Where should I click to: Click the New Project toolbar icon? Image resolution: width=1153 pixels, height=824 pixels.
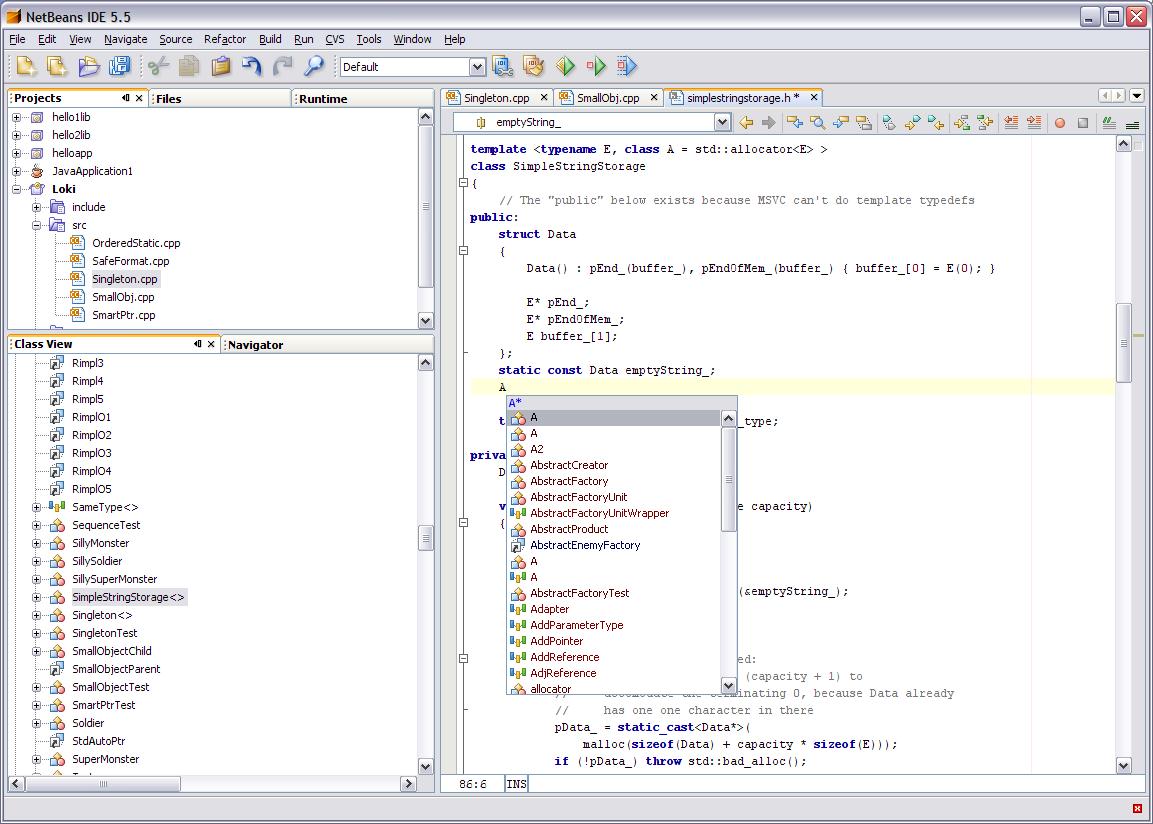[x=57, y=66]
